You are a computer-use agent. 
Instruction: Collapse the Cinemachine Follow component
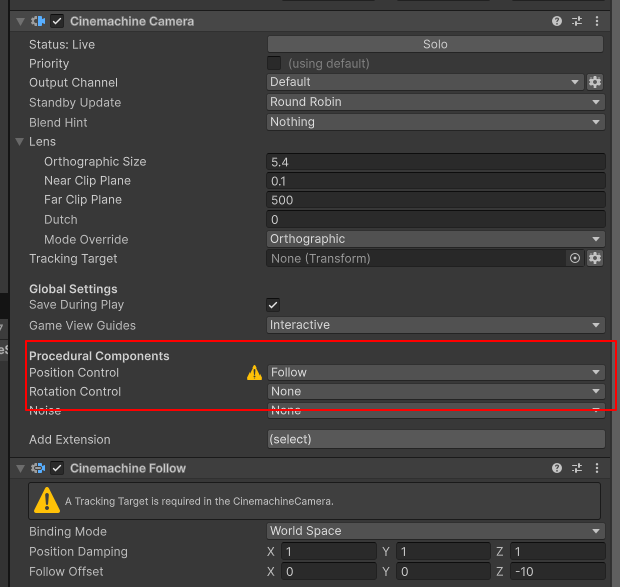(20, 468)
